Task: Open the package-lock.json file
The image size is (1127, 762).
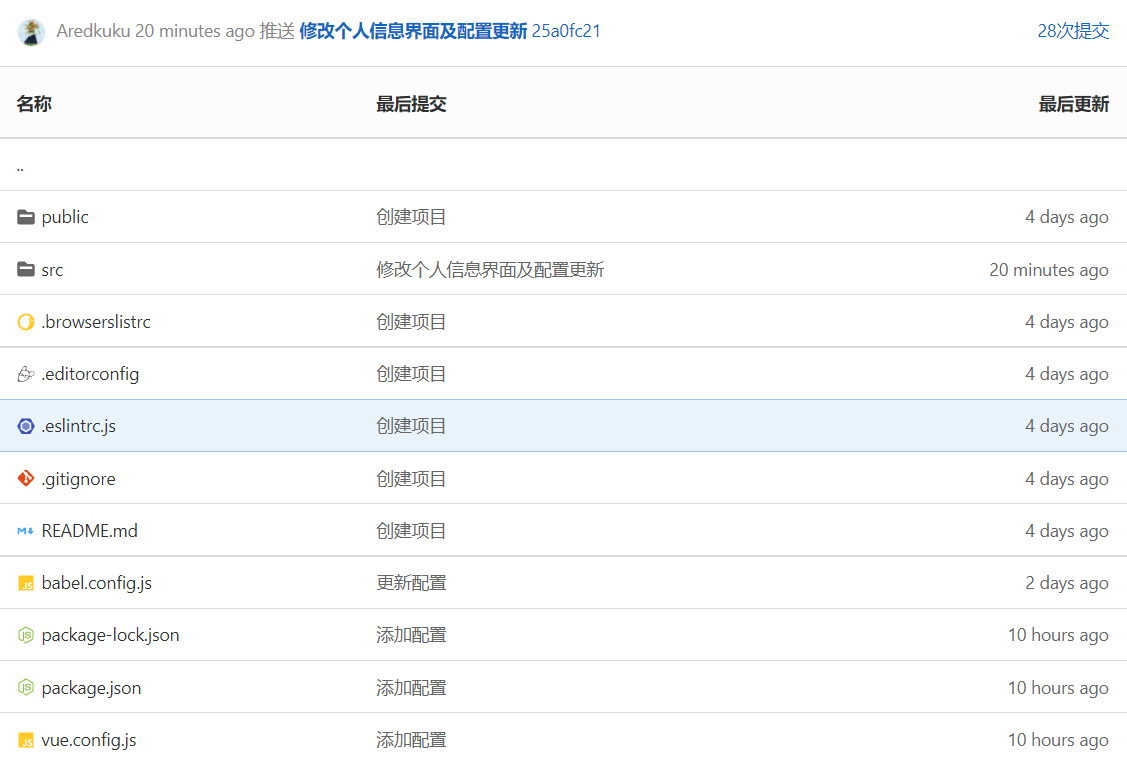Action: click(x=111, y=635)
